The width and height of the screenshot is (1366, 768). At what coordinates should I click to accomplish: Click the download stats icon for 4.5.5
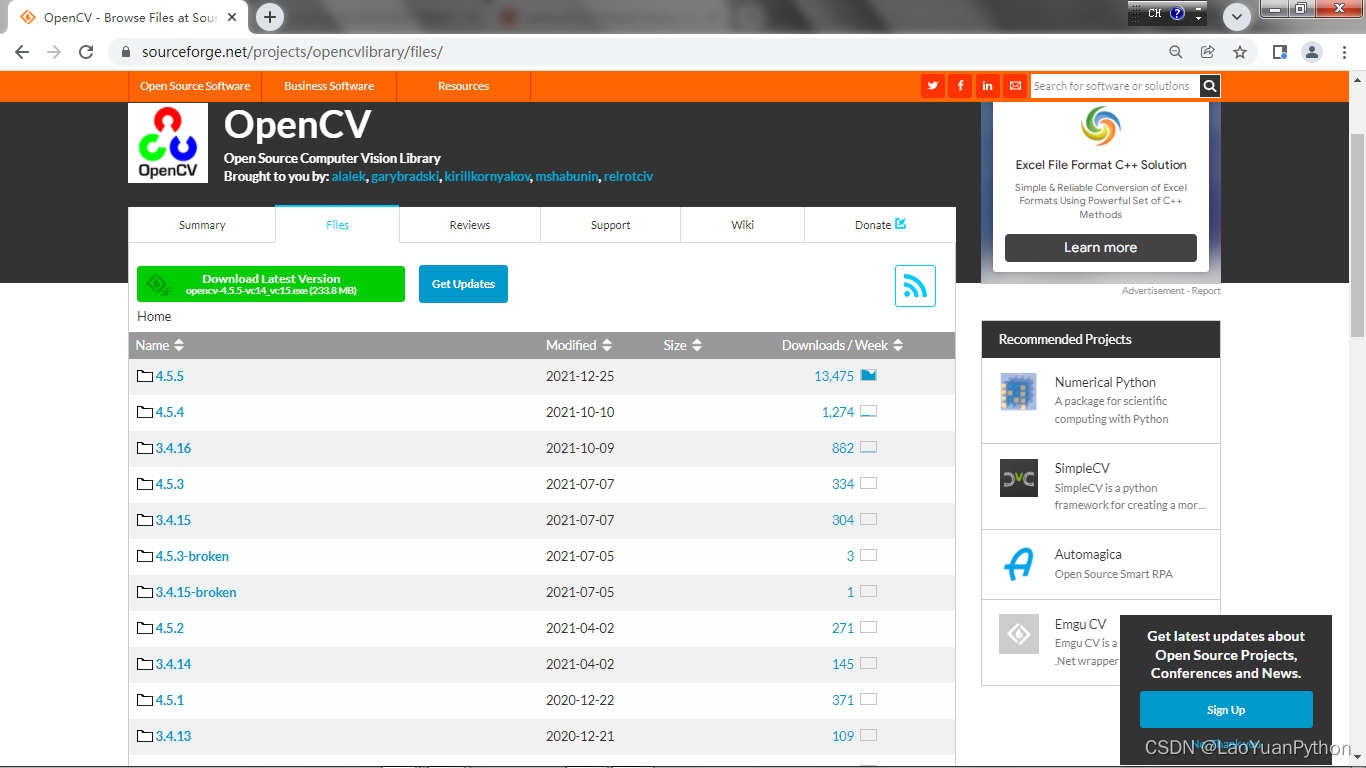click(x=868, y=375)
